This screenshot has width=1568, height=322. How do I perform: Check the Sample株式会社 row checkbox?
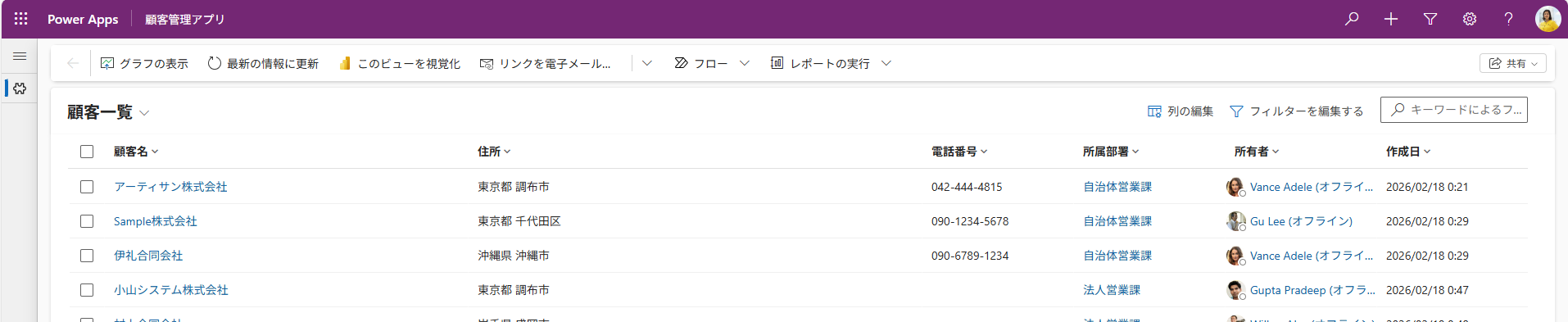pyautogui.click(x=87, y=221)
